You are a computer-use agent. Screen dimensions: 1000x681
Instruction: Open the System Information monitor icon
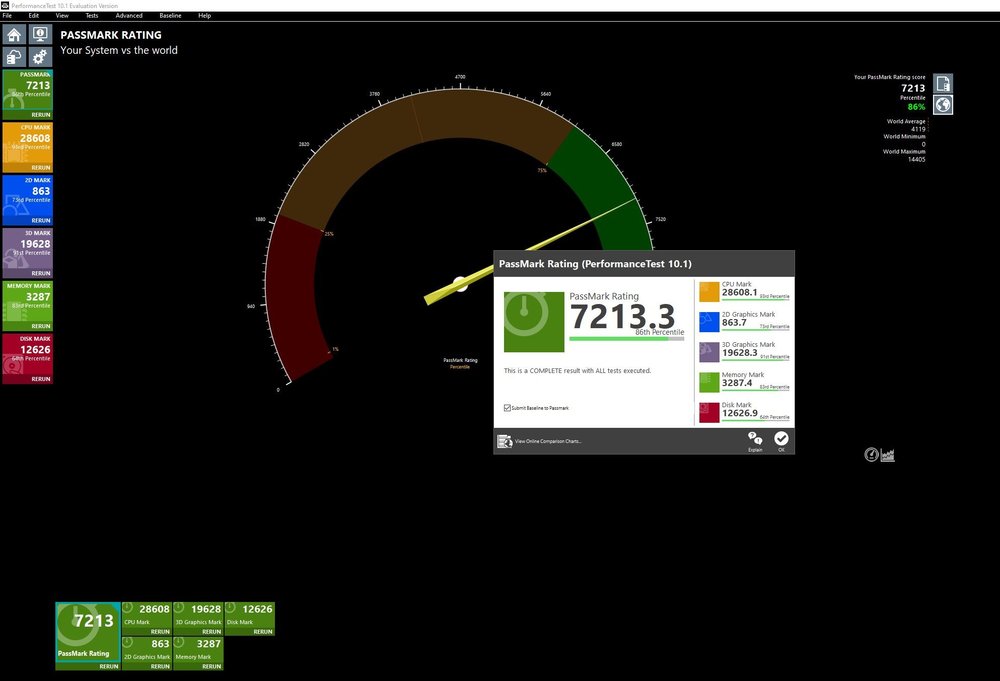[40, 34]
